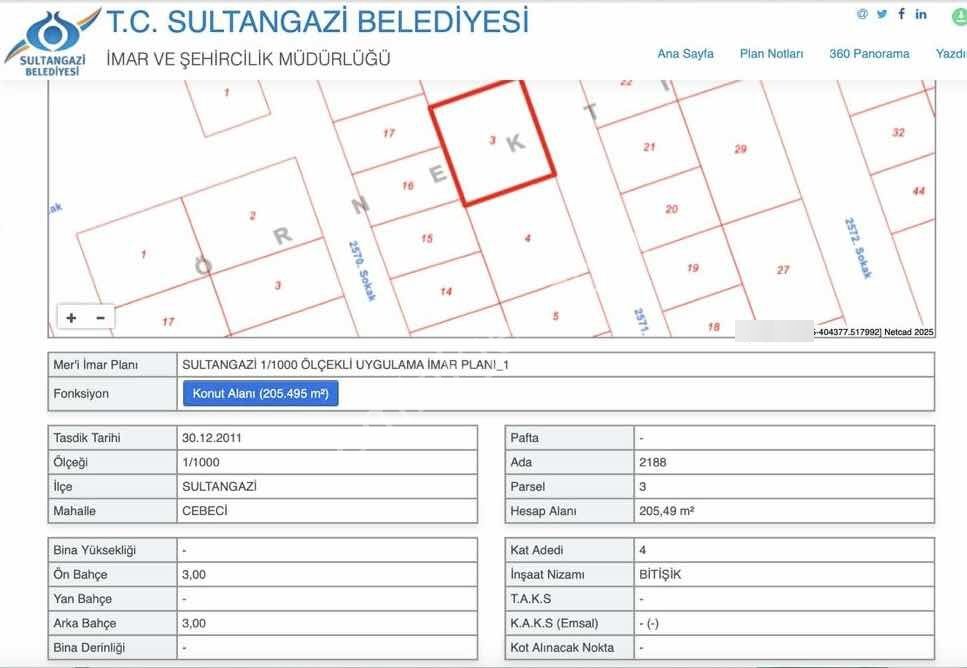Click the İnşaat Nizamı value BİTİŞİK
Screen dimensions: 967x668
(660, 574)
